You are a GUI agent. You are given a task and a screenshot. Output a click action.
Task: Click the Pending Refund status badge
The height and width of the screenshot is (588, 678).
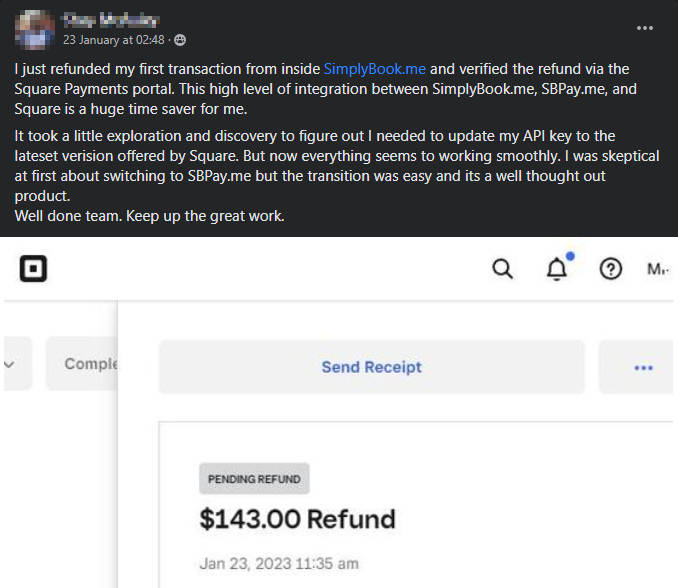(x=254, y=479)
